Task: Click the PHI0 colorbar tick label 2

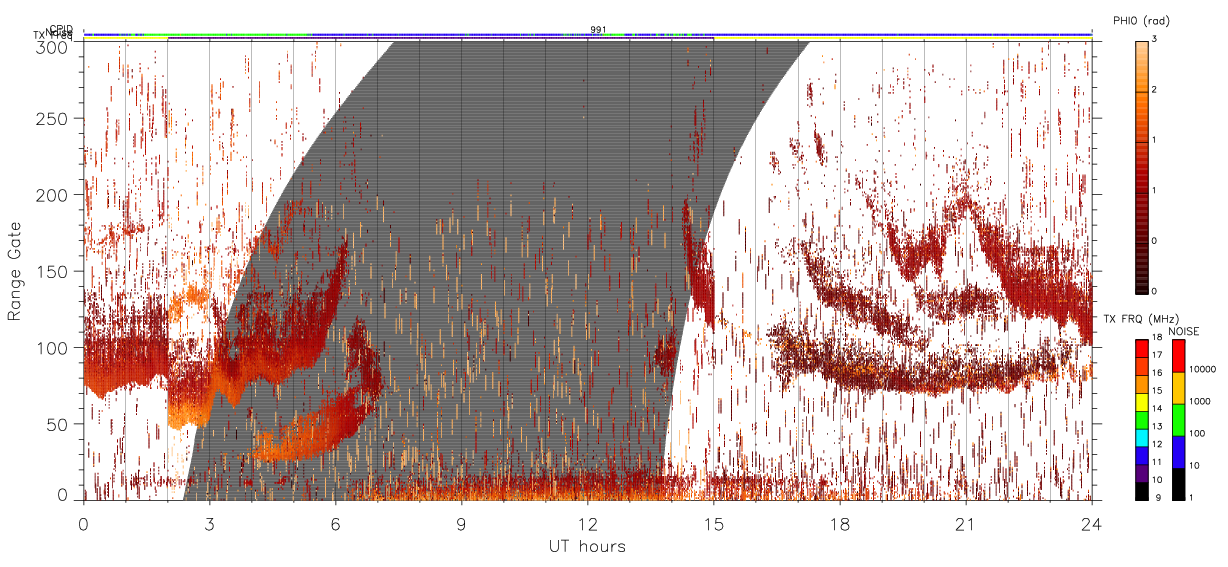Action: tap(1156, 90)
